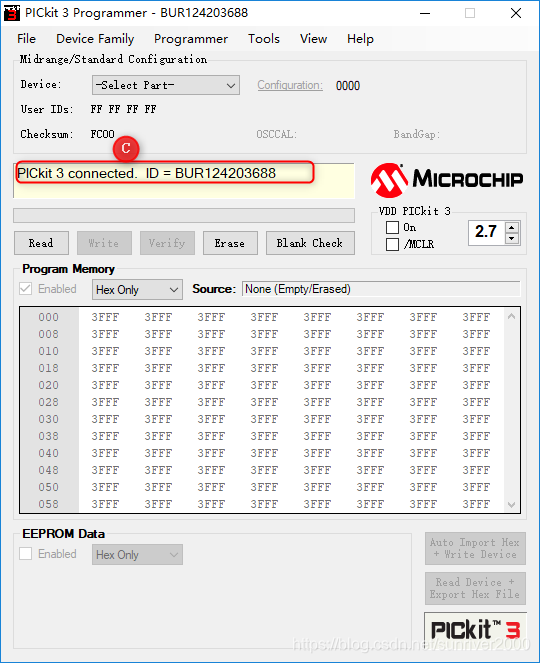Click the BandGap label
The height and width of the screenshot is (663, 540).
417,134
